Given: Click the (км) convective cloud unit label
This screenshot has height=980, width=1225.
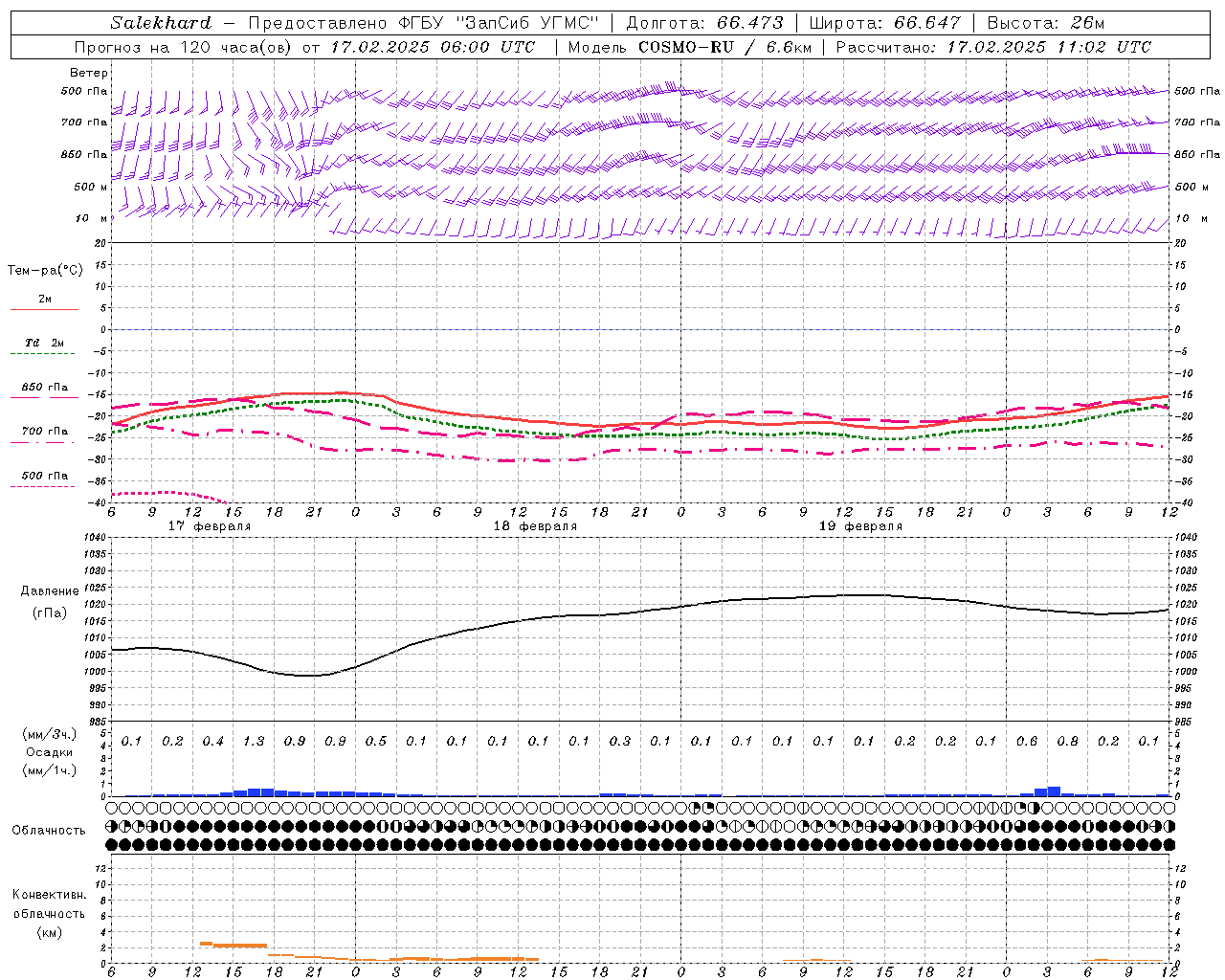Looking at the screenshot, I should coord(50,932).
